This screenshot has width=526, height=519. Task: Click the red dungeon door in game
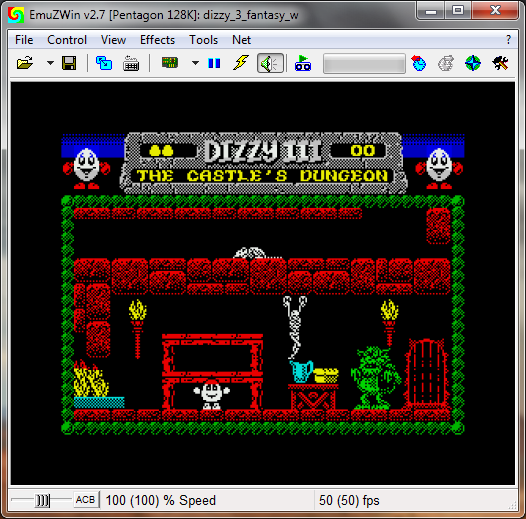pos(426,374)
